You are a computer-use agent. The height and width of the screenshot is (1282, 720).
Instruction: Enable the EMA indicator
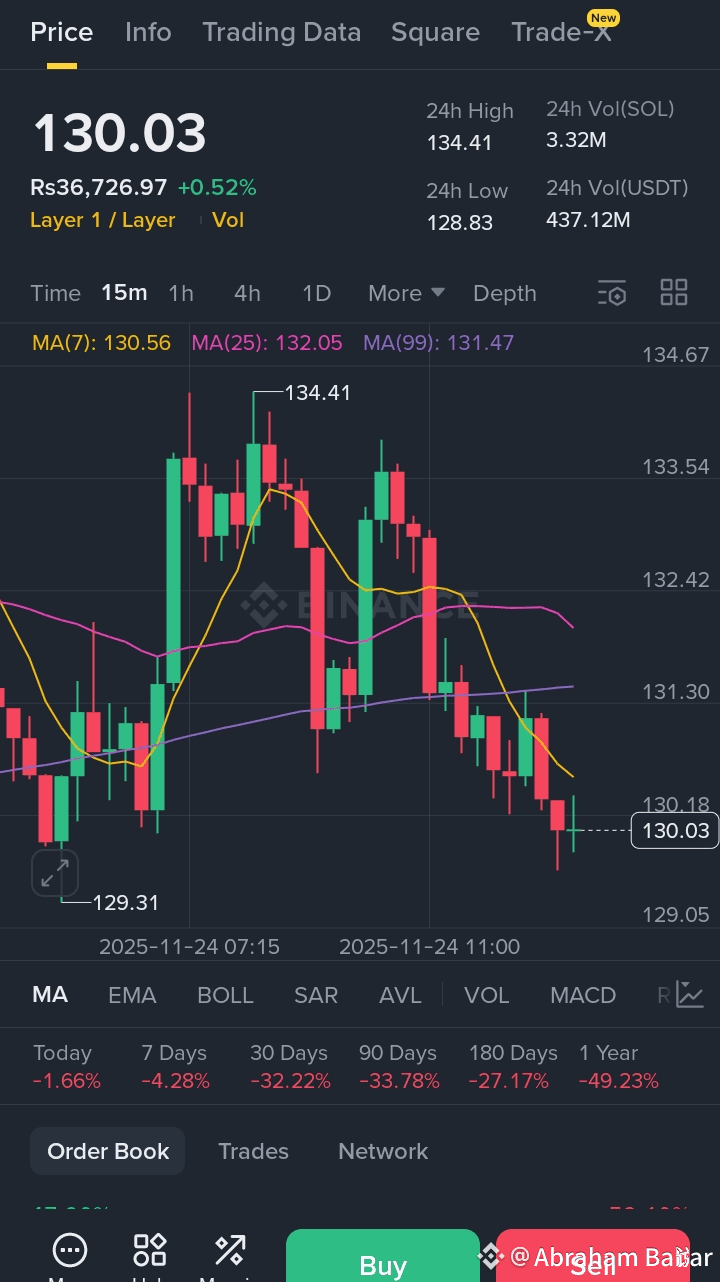pyautogui.click(x=132, y=995)
